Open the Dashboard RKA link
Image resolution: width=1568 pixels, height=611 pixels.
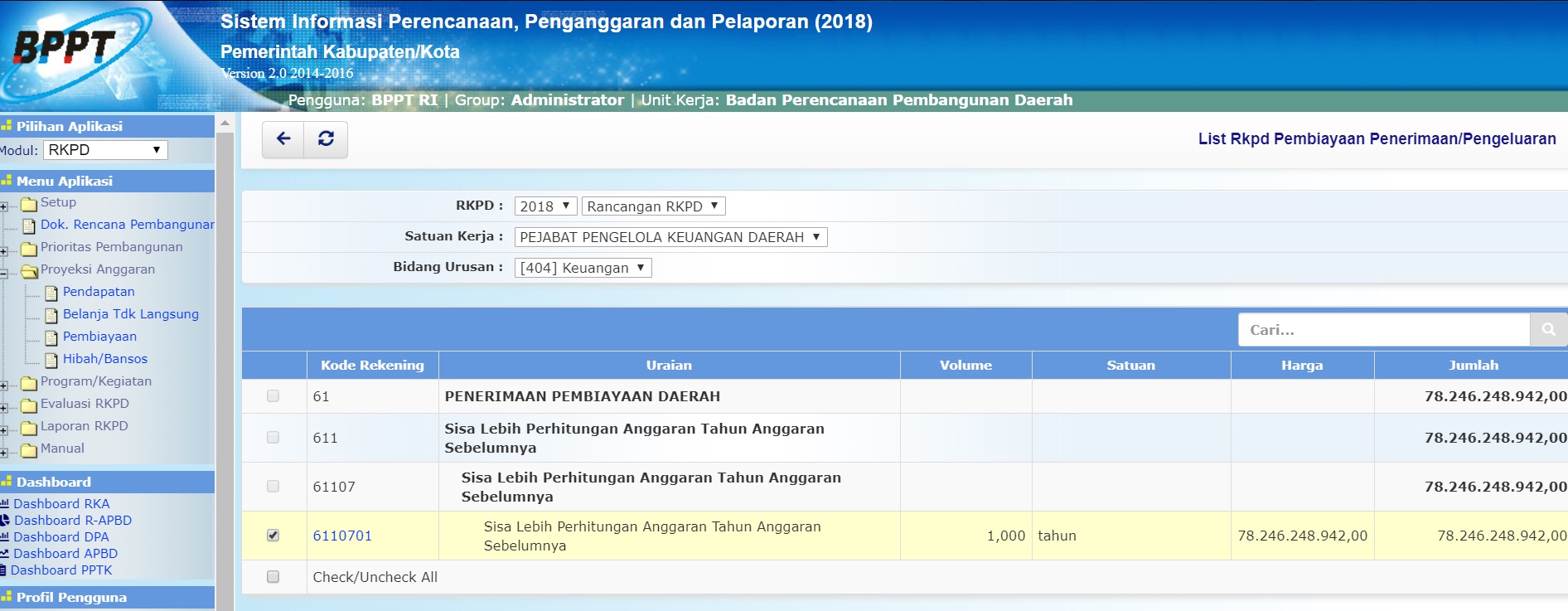point(61,503)
